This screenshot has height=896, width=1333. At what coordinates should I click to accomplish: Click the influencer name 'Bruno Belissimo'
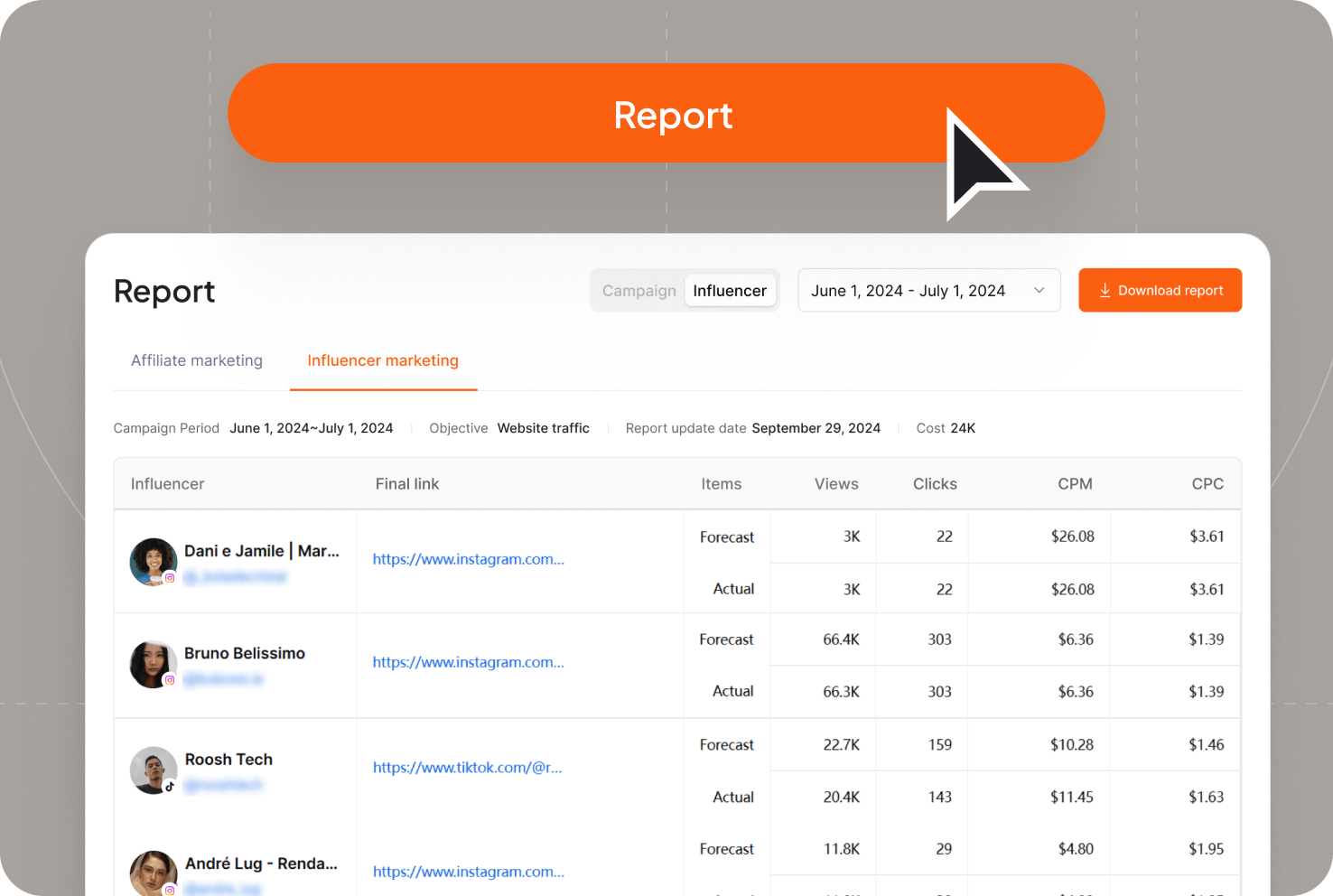[x=245, y=653]
